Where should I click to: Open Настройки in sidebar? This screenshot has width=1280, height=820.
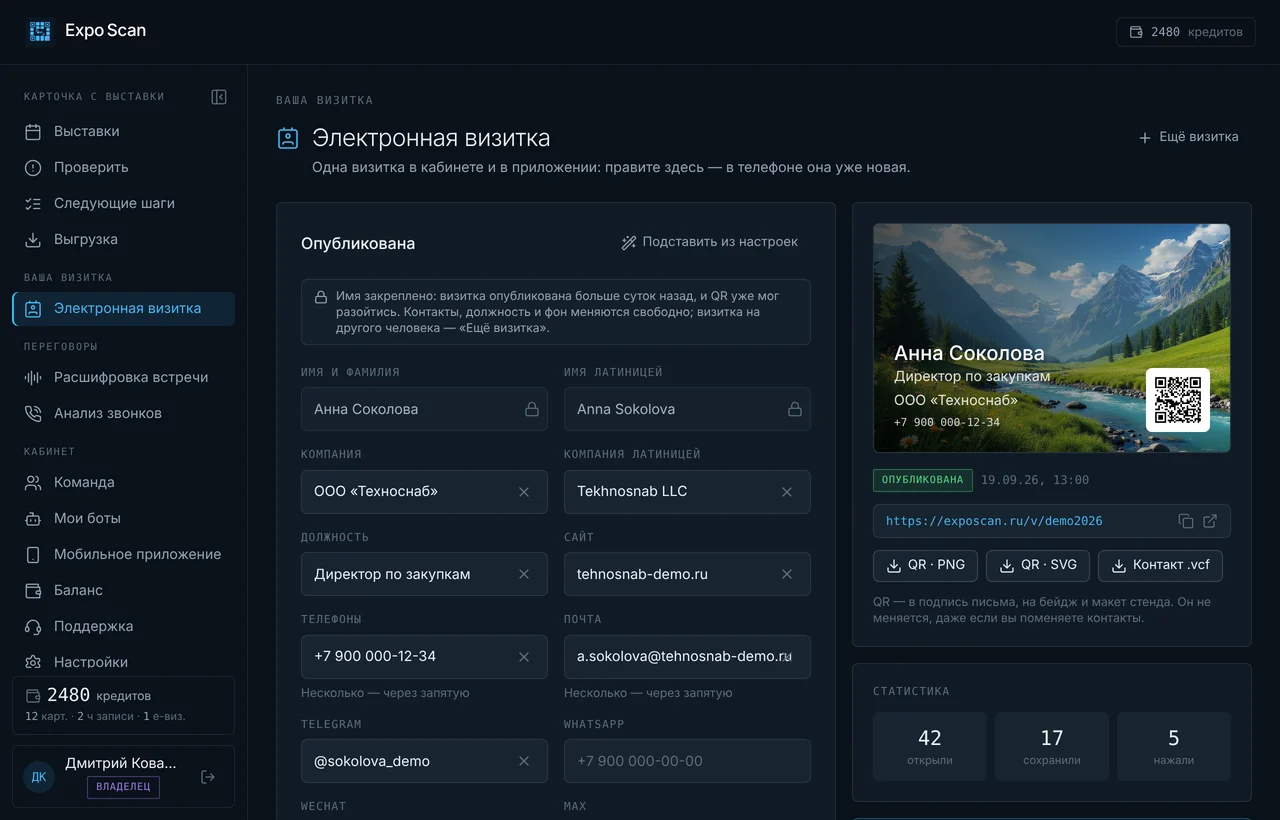click(x=124, y=661)
